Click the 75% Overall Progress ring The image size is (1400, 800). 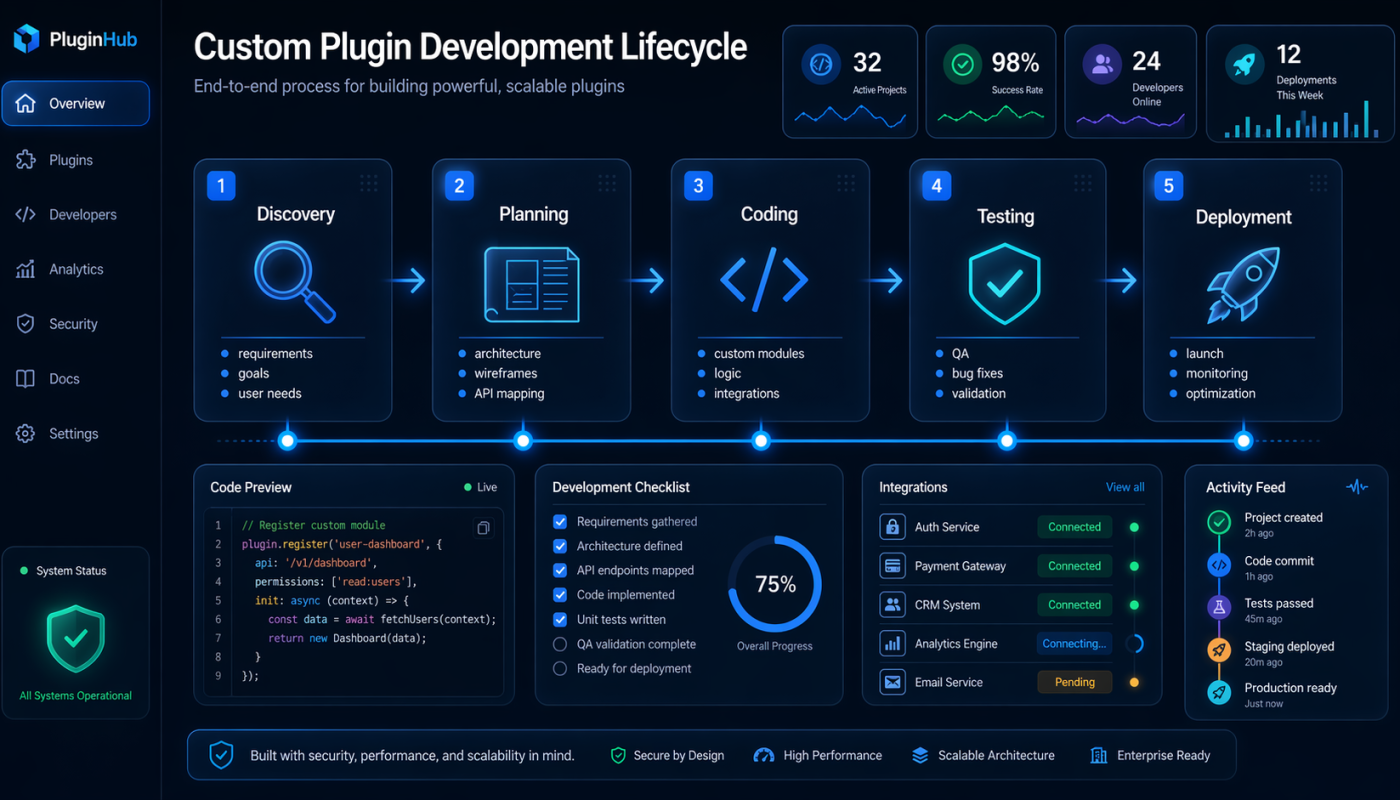coord(774,584)
